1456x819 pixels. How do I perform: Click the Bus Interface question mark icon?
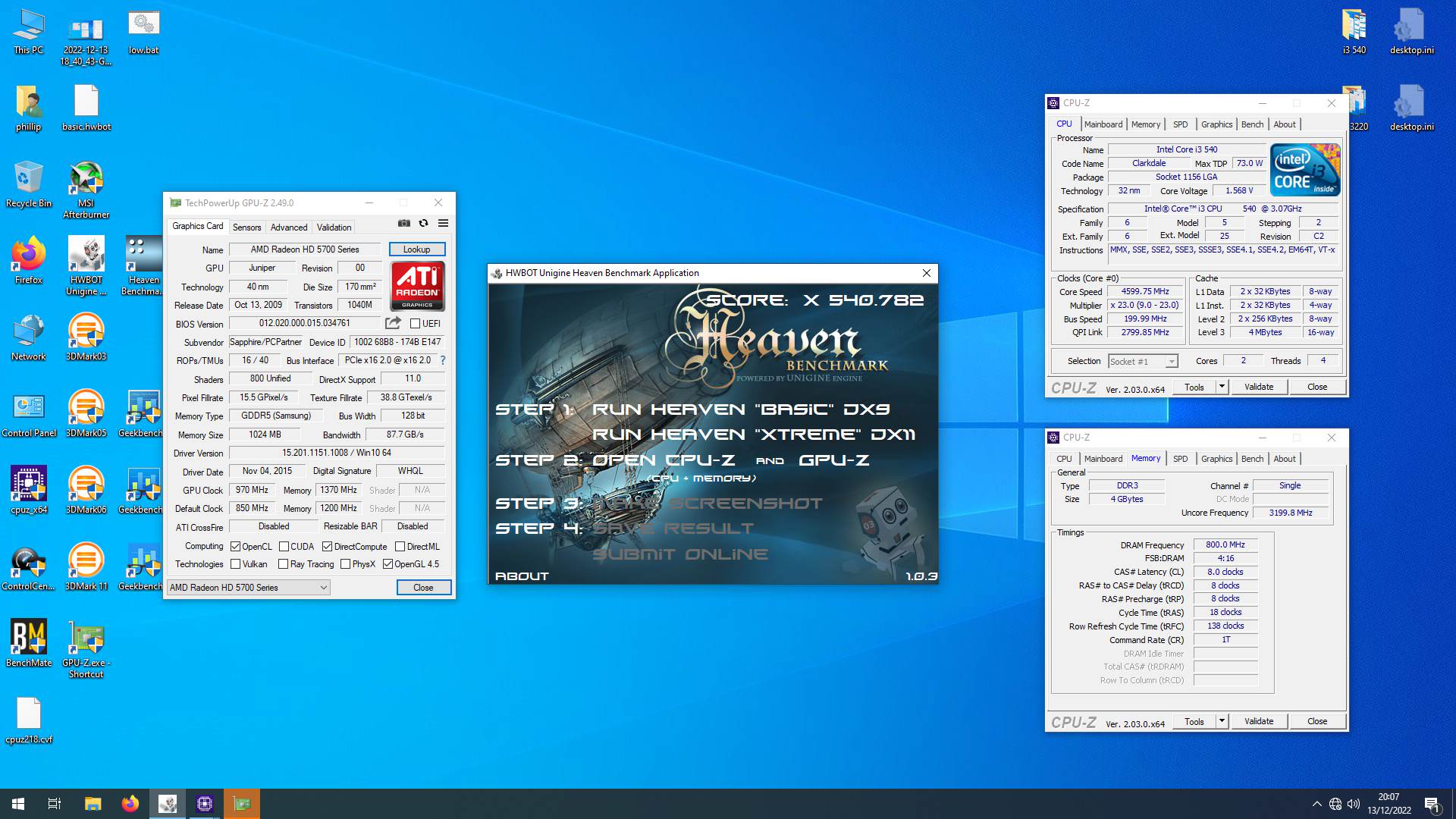(x=443, y=360)
